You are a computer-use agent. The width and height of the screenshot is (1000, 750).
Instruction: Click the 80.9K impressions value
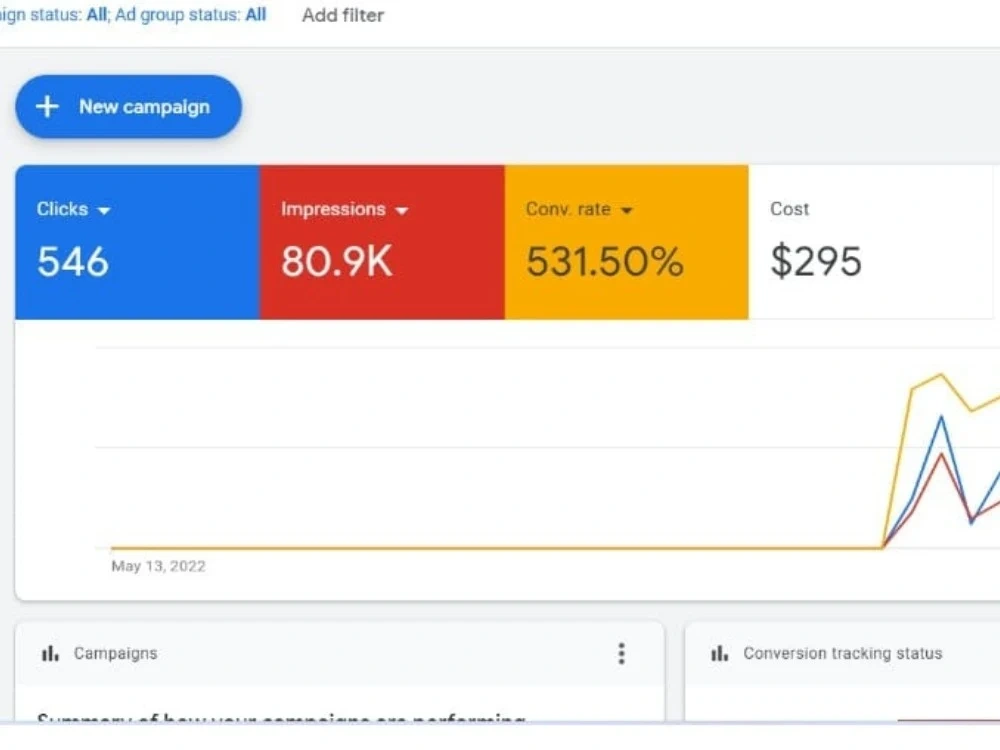pyautogui.click(x=337, y=261)
